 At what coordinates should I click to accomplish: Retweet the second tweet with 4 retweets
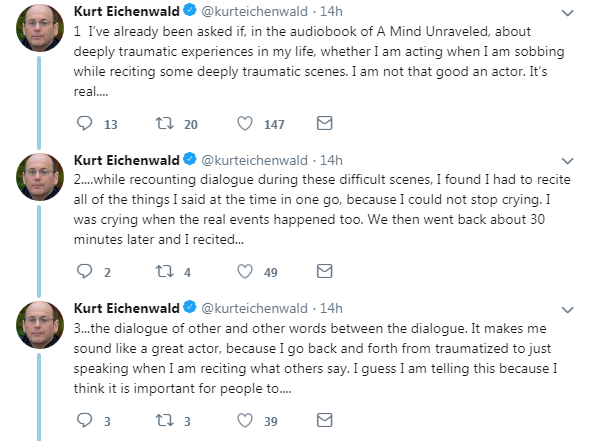pos(164,272)
